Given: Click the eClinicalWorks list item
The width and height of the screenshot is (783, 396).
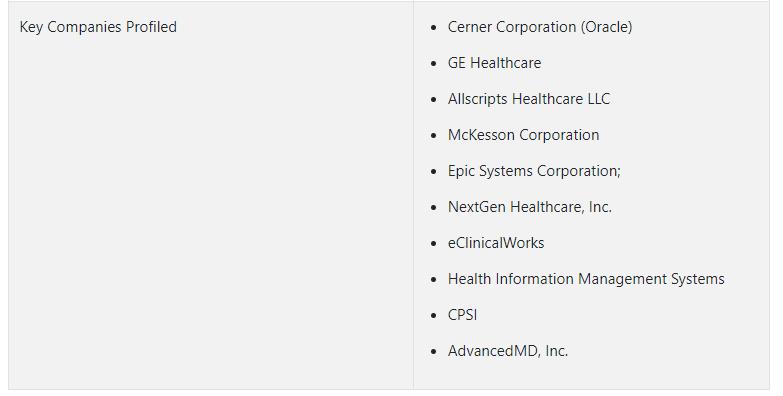Looking at the screenshot, I should 496,243.
